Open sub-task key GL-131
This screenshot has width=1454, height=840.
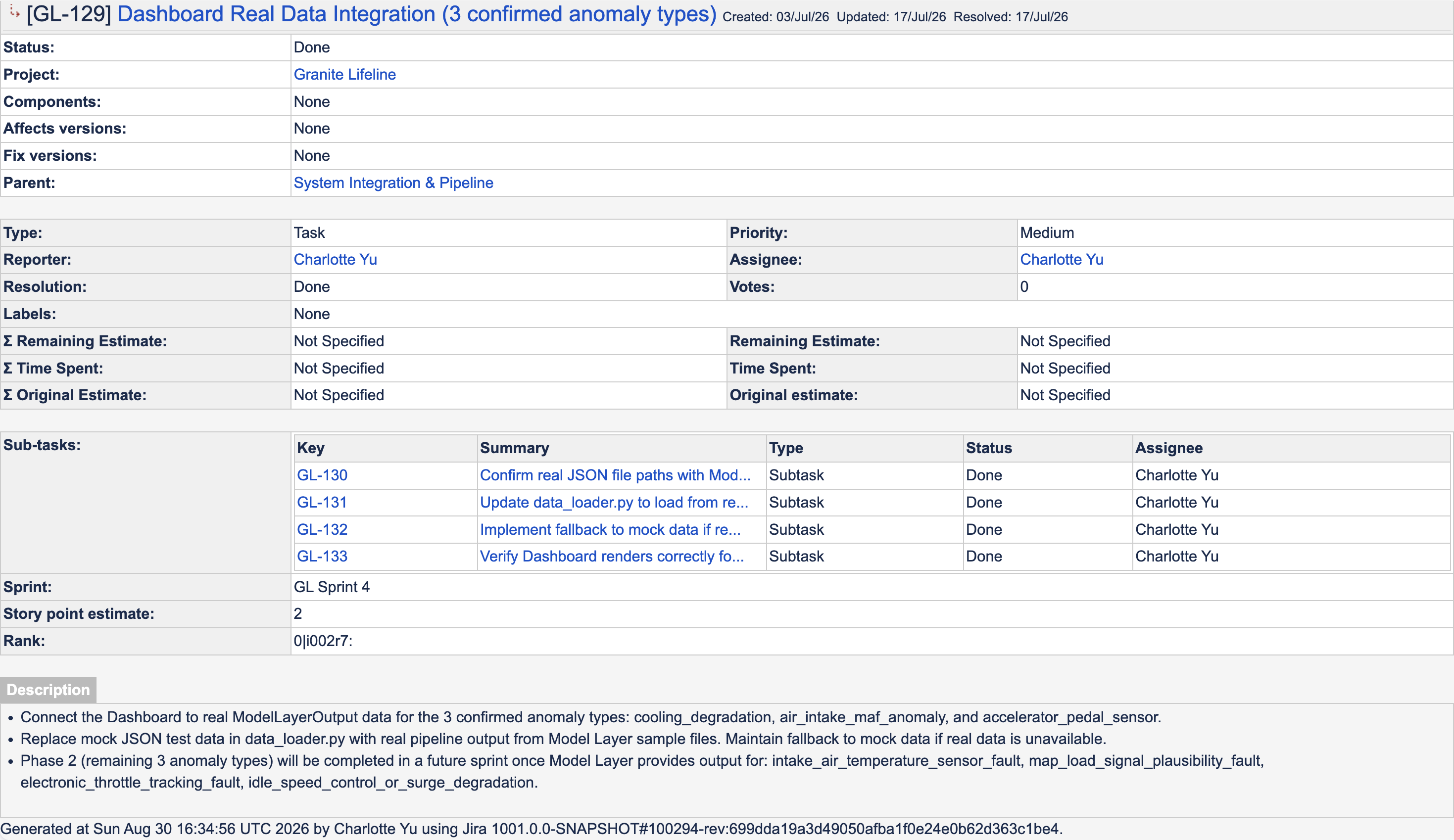[322, 503]
